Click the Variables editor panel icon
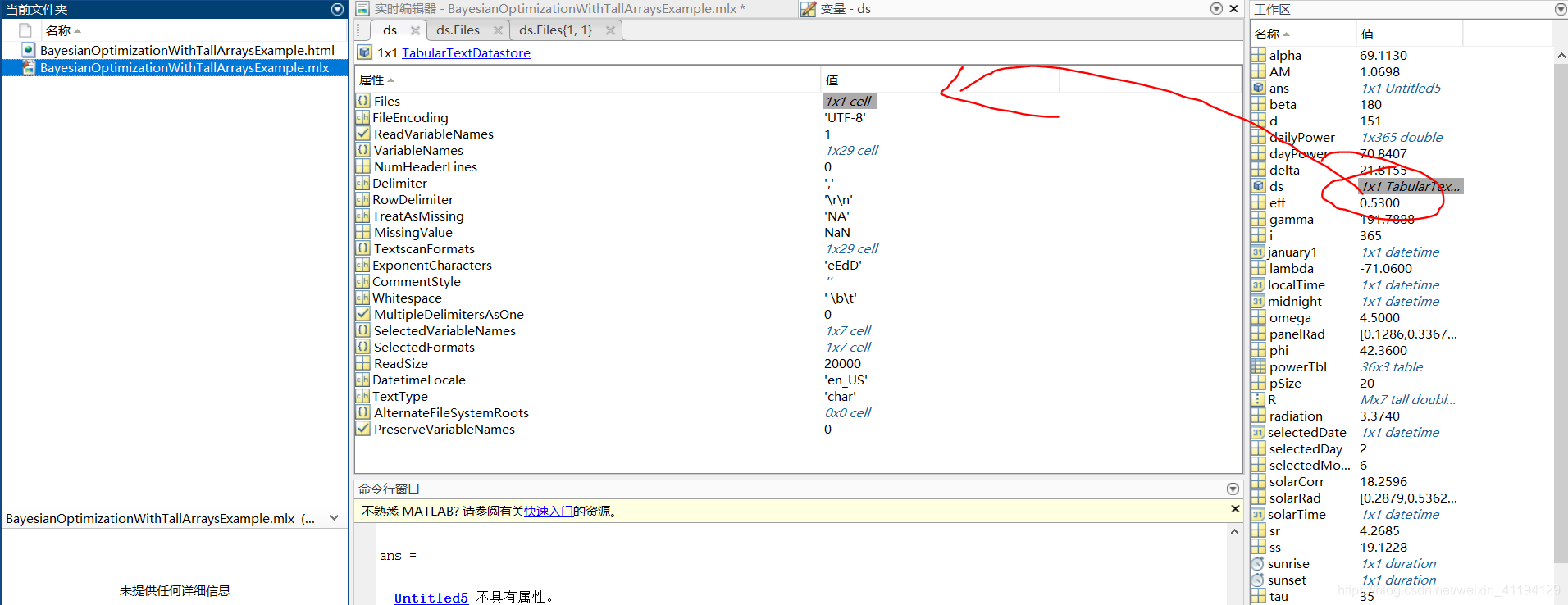The height and width of the screenshot is (605, 1568). coord(808,9)
